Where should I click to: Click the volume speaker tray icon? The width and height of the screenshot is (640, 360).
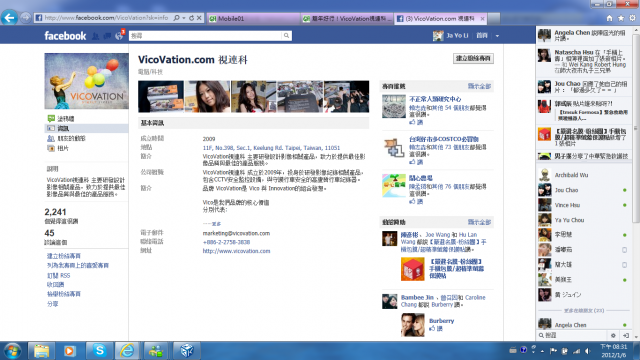coord(588,351)
